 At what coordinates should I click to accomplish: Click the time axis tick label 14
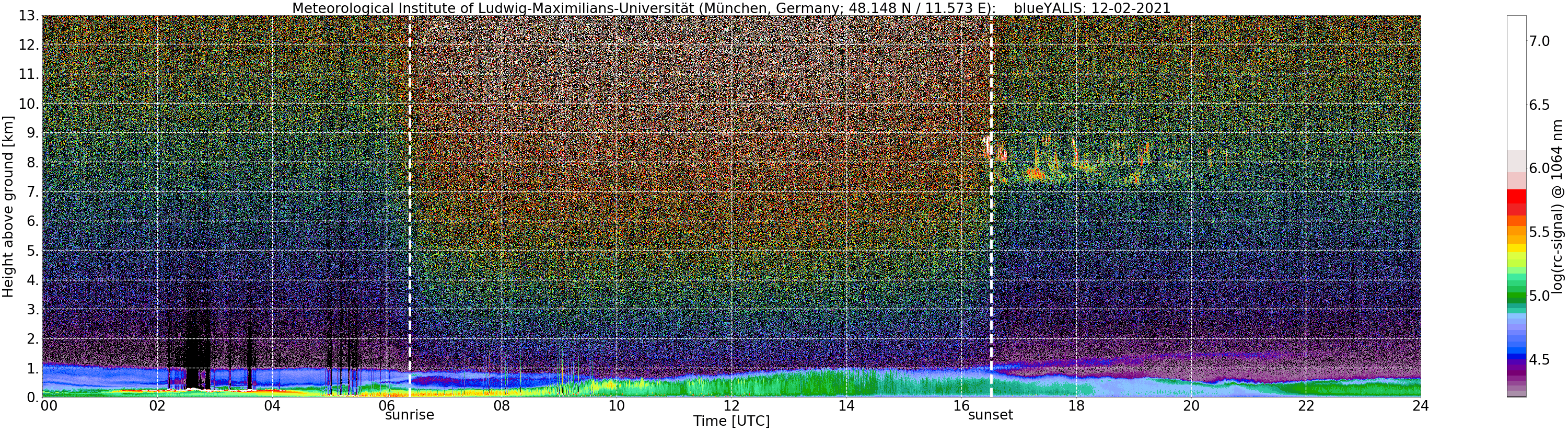[846, 405]
